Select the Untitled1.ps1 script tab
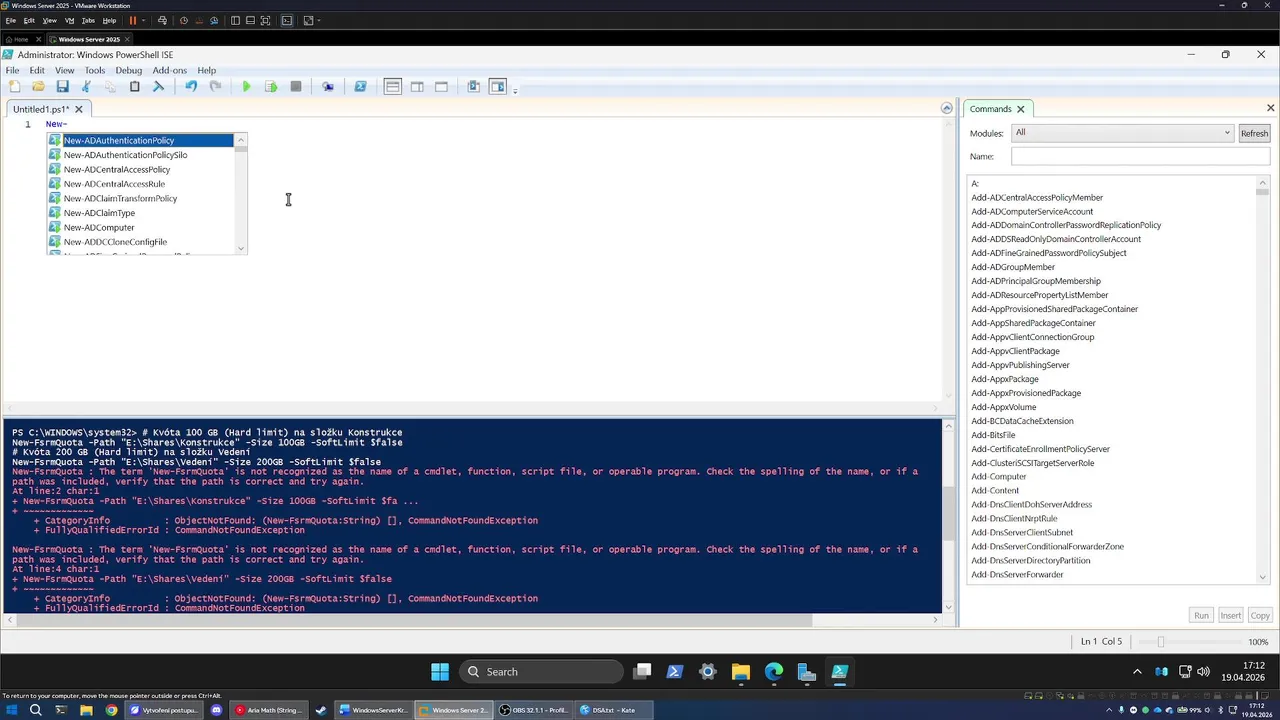Viewport: 1280px width, 720px height. (41, 109)
